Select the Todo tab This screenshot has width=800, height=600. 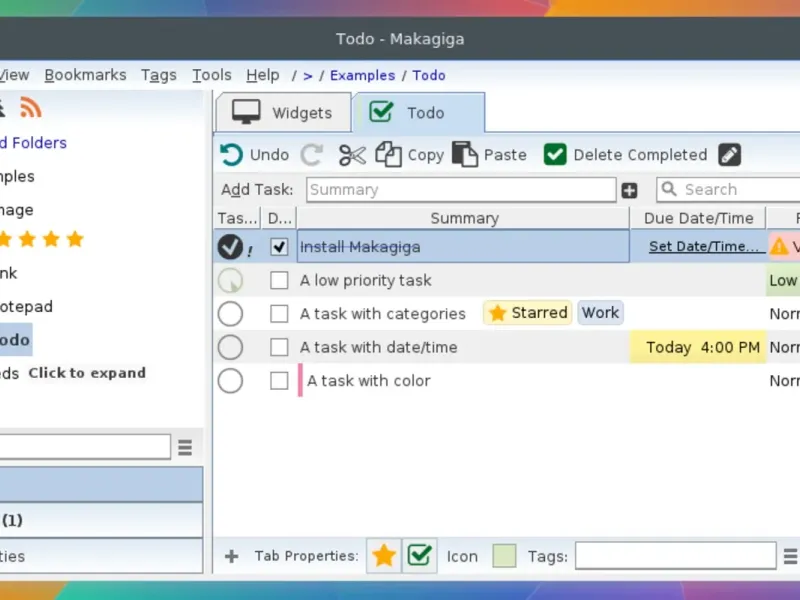419,112
